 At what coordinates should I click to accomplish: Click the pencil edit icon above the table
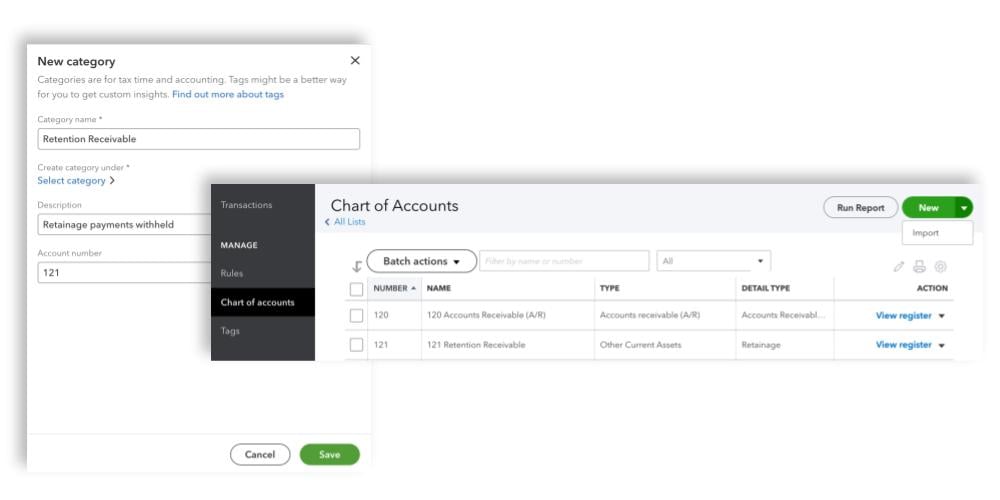[899, 267]
